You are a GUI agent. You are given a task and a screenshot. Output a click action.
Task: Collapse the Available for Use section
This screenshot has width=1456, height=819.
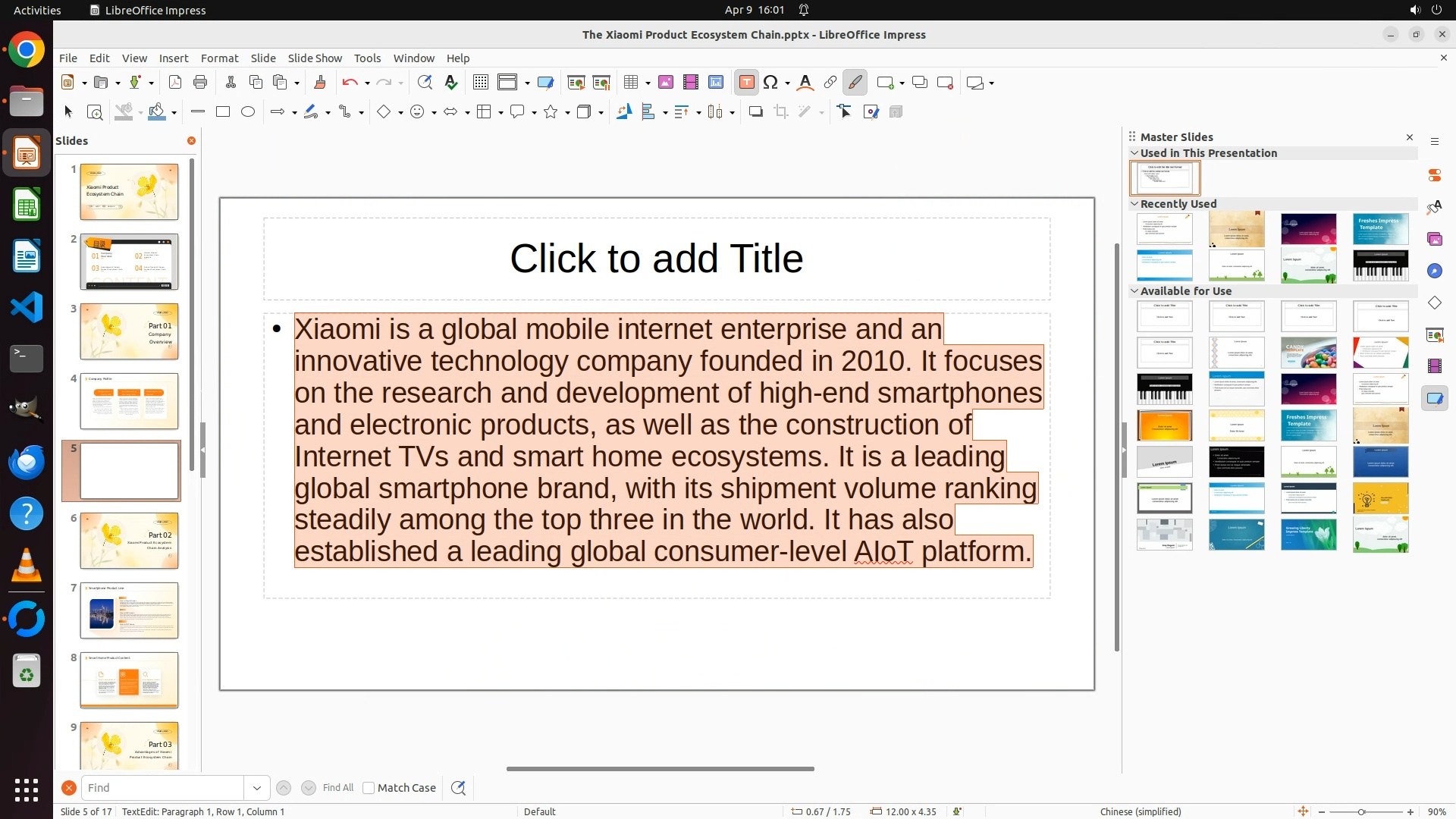pos(1135,291)
